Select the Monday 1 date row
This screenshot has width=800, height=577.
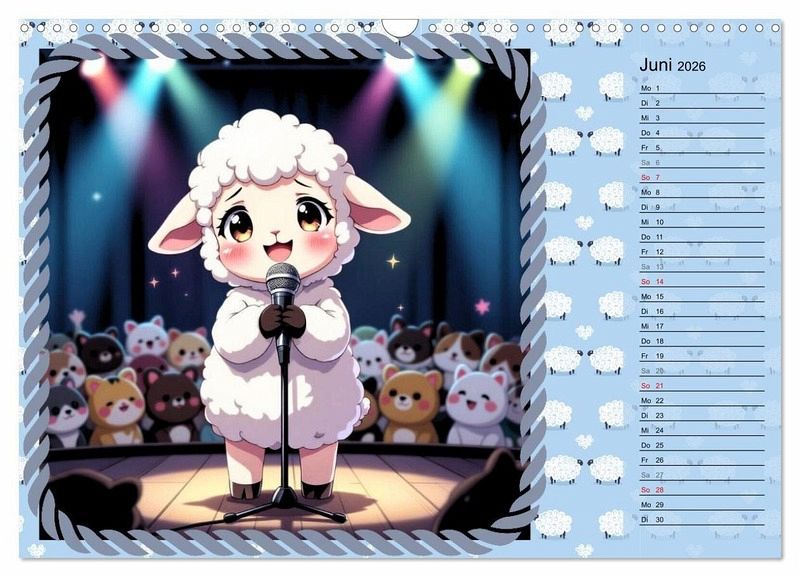700,88
